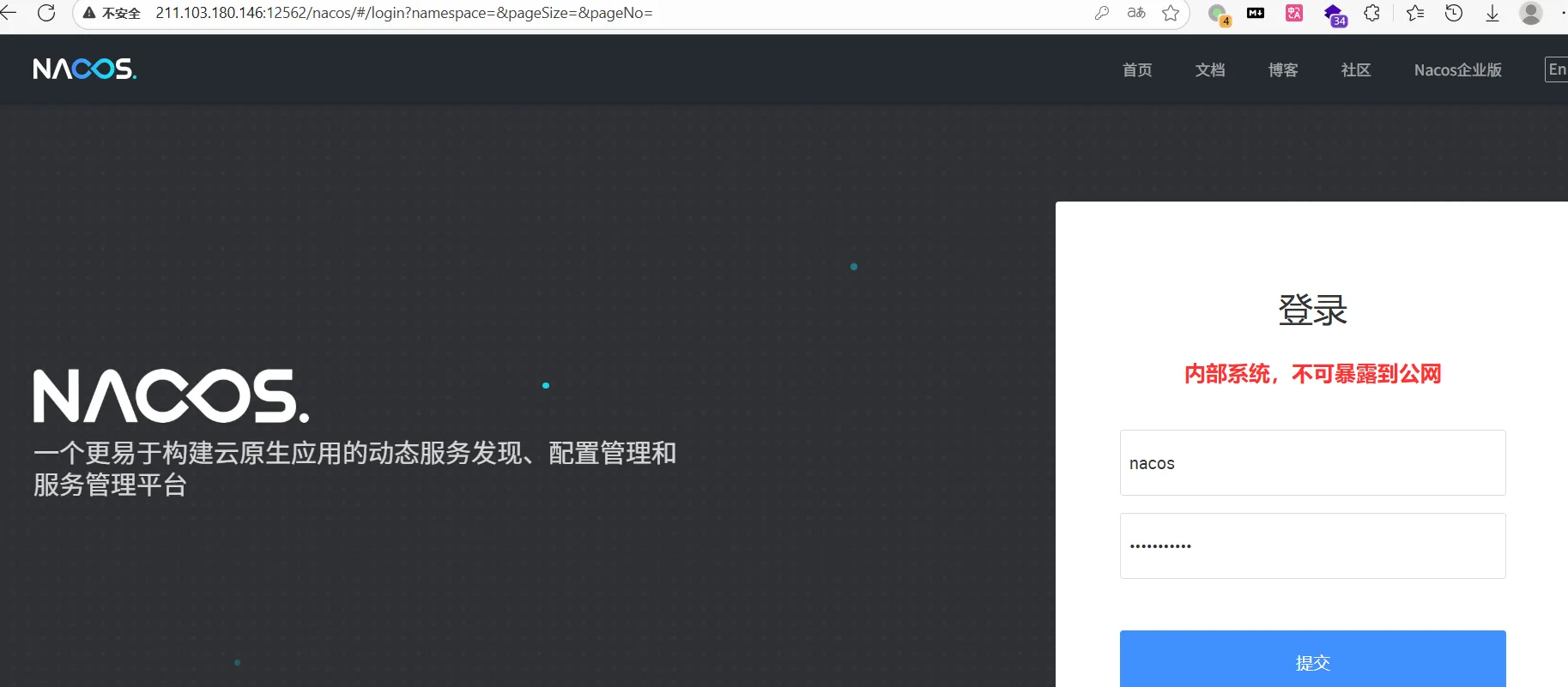Open the 文档 menu item
1568x687 pixels.
tap(1210, 70)
